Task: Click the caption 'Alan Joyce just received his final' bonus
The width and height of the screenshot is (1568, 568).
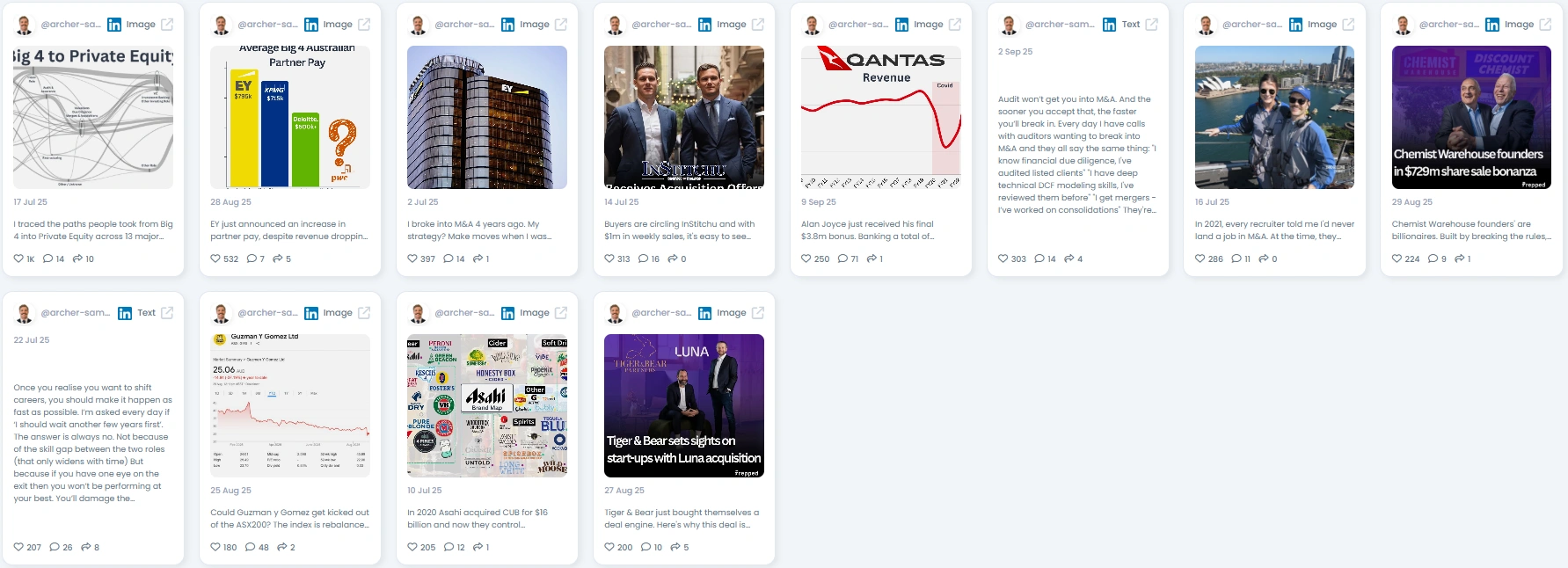Action: (x=867, y=224)
